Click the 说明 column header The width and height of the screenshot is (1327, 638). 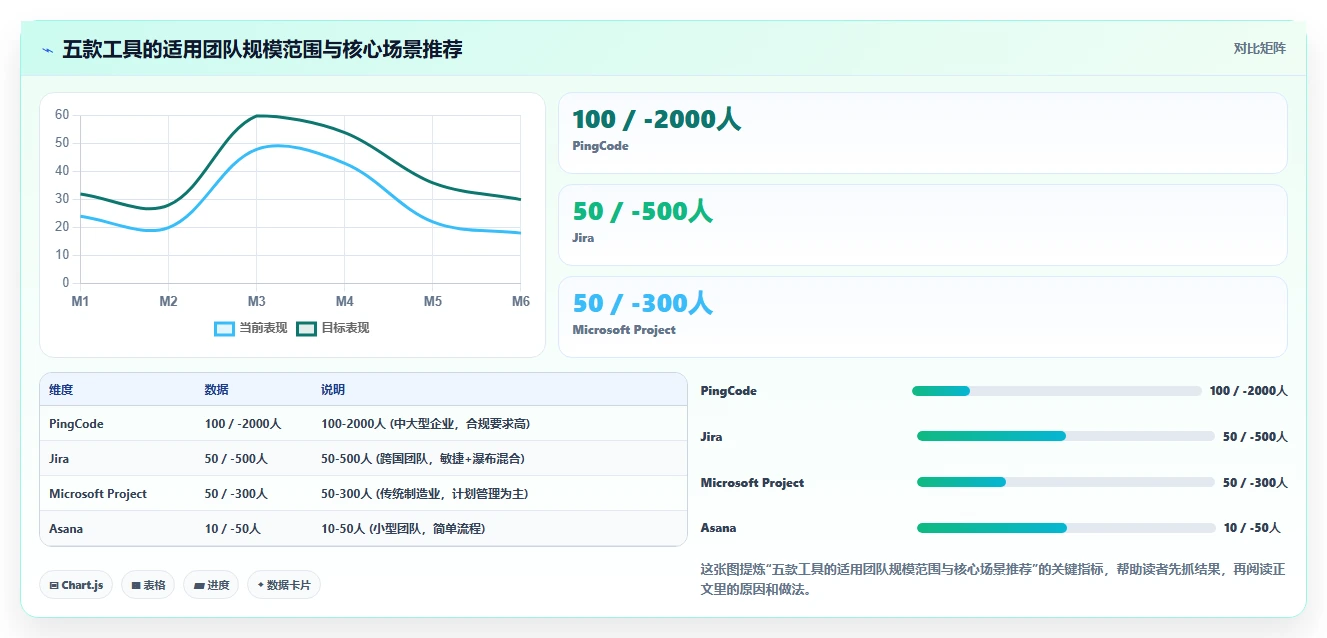pos(333,390)
